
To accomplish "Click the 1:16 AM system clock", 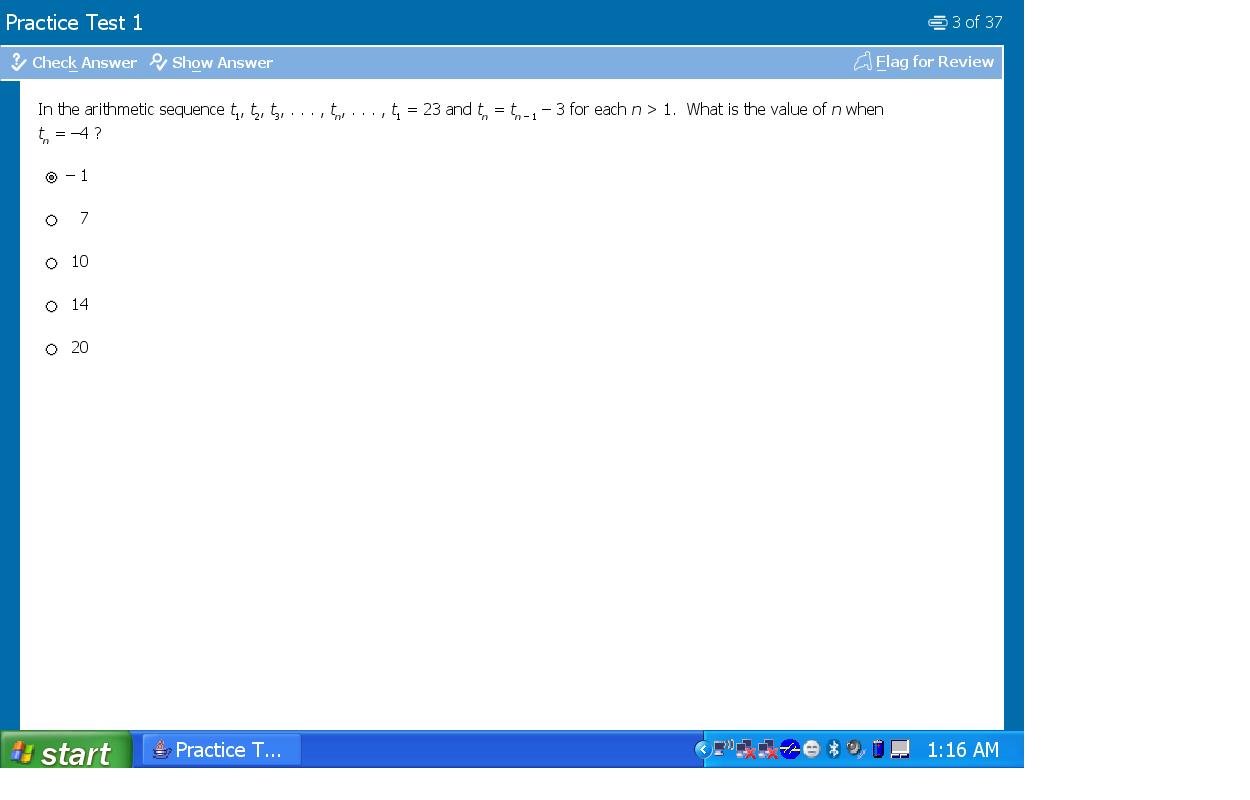I will tap(963, 750).
